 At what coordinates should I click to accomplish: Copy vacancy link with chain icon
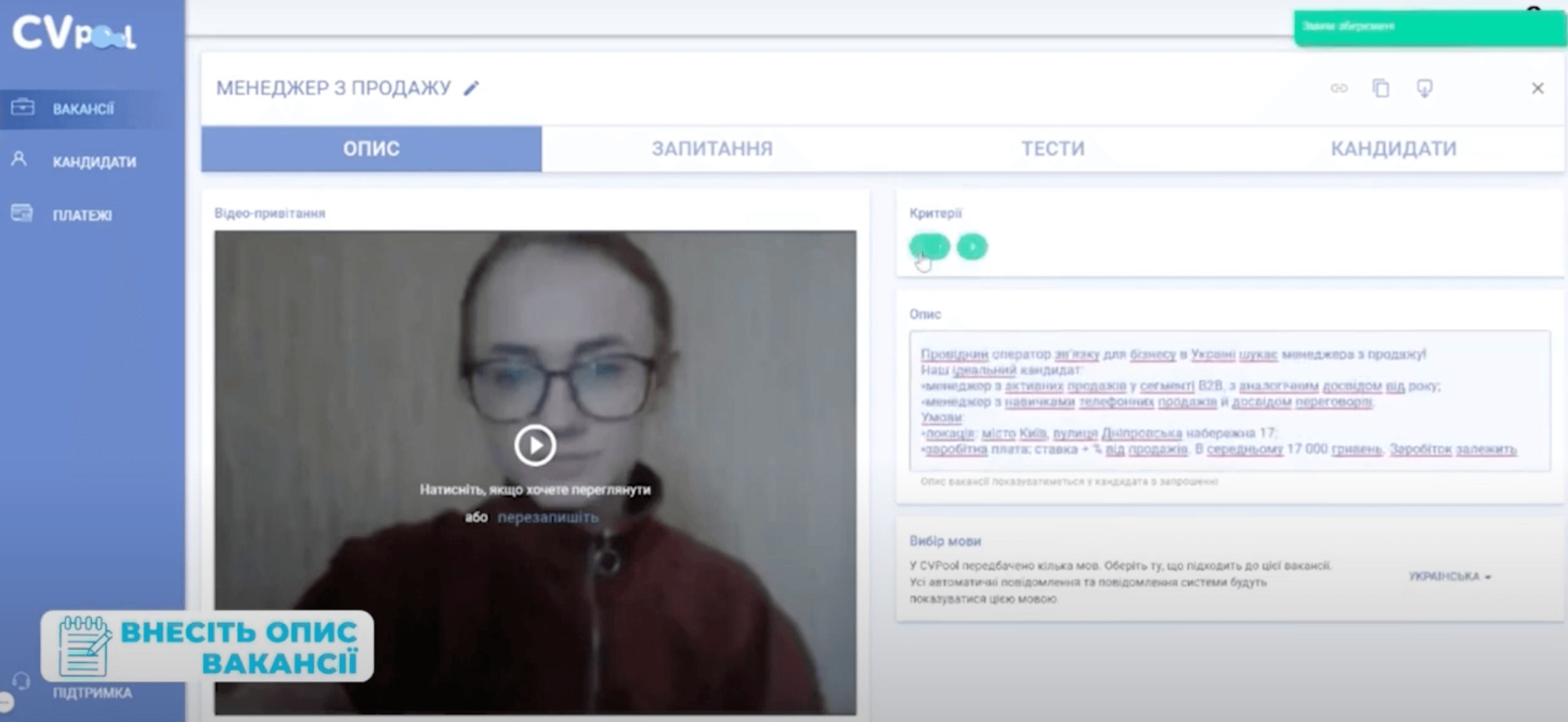pyautogui.click(x=1338, y=89)
